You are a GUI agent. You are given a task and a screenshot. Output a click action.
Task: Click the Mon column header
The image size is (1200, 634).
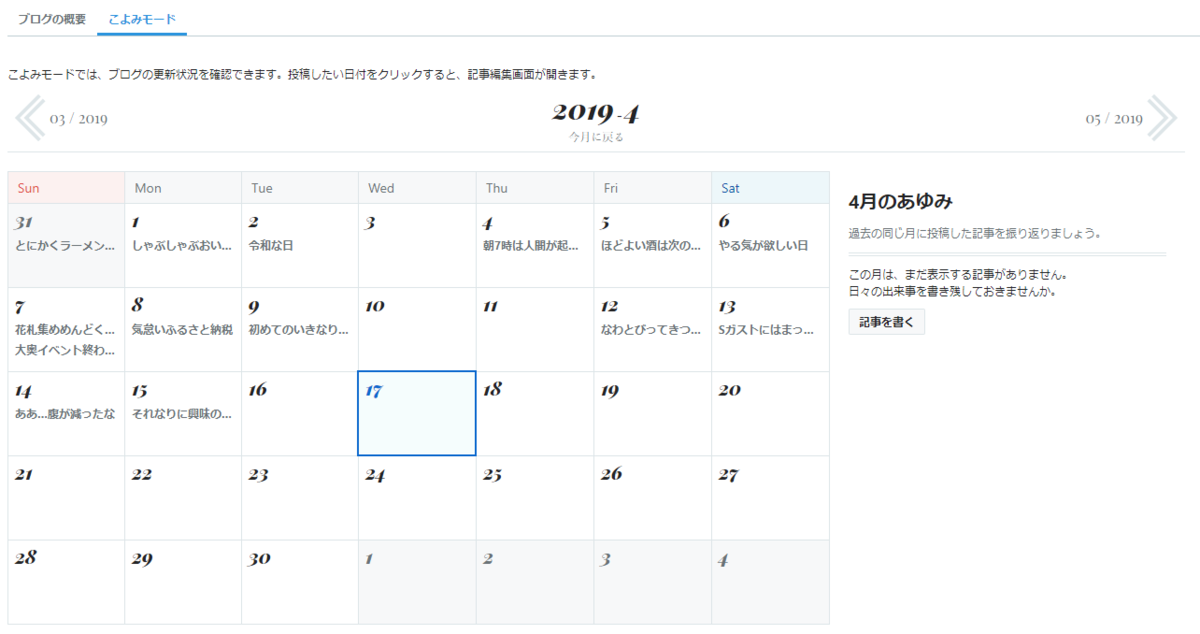click(183, 188)
